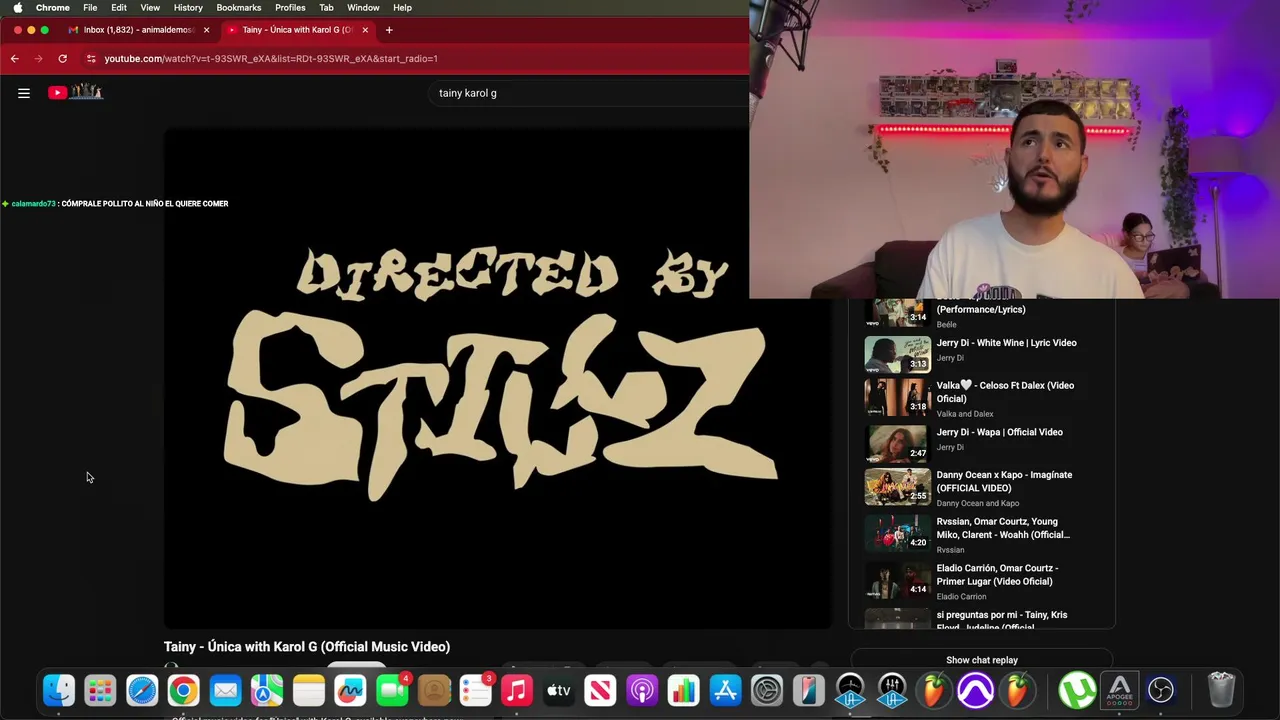Click Imagínate thumbnail showing 2:55
The height and width of the screenshot is (720, 1280).
(x=897, y=487)
